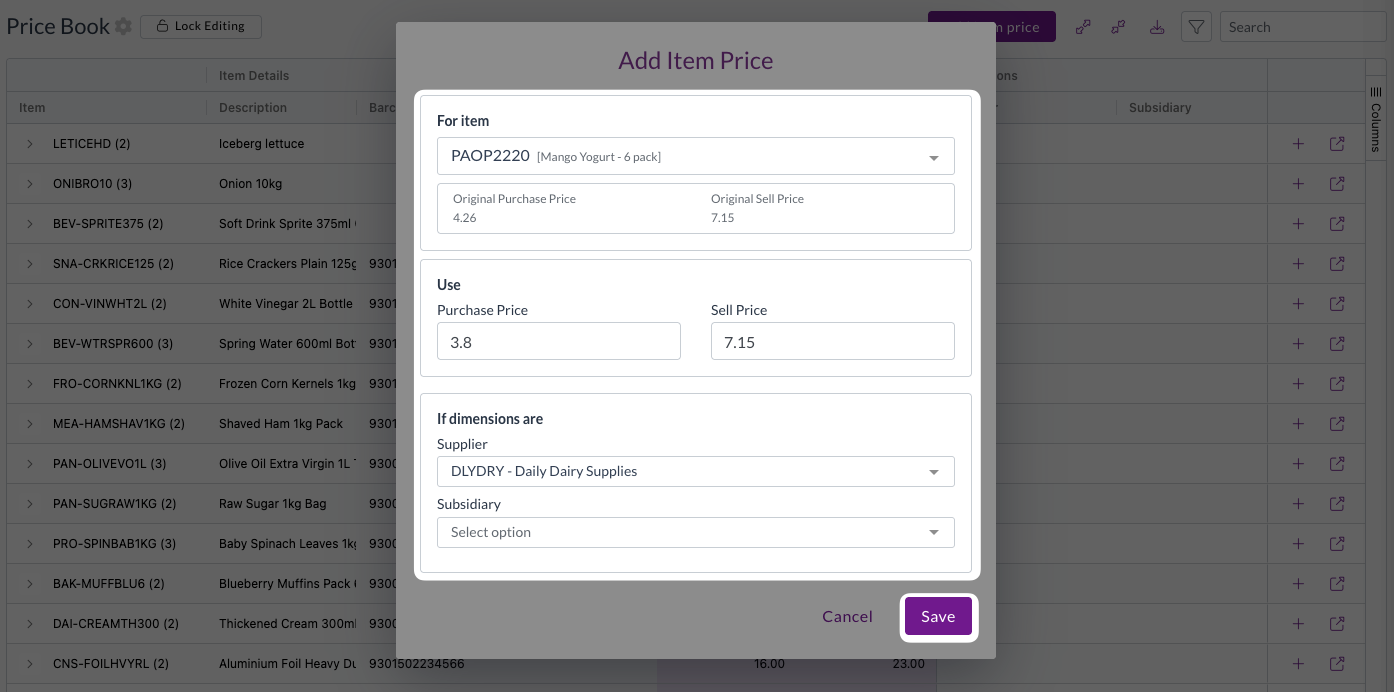Click the download export icon
The height and width of the screenshot is (692, 1394).
(1157, 27)
